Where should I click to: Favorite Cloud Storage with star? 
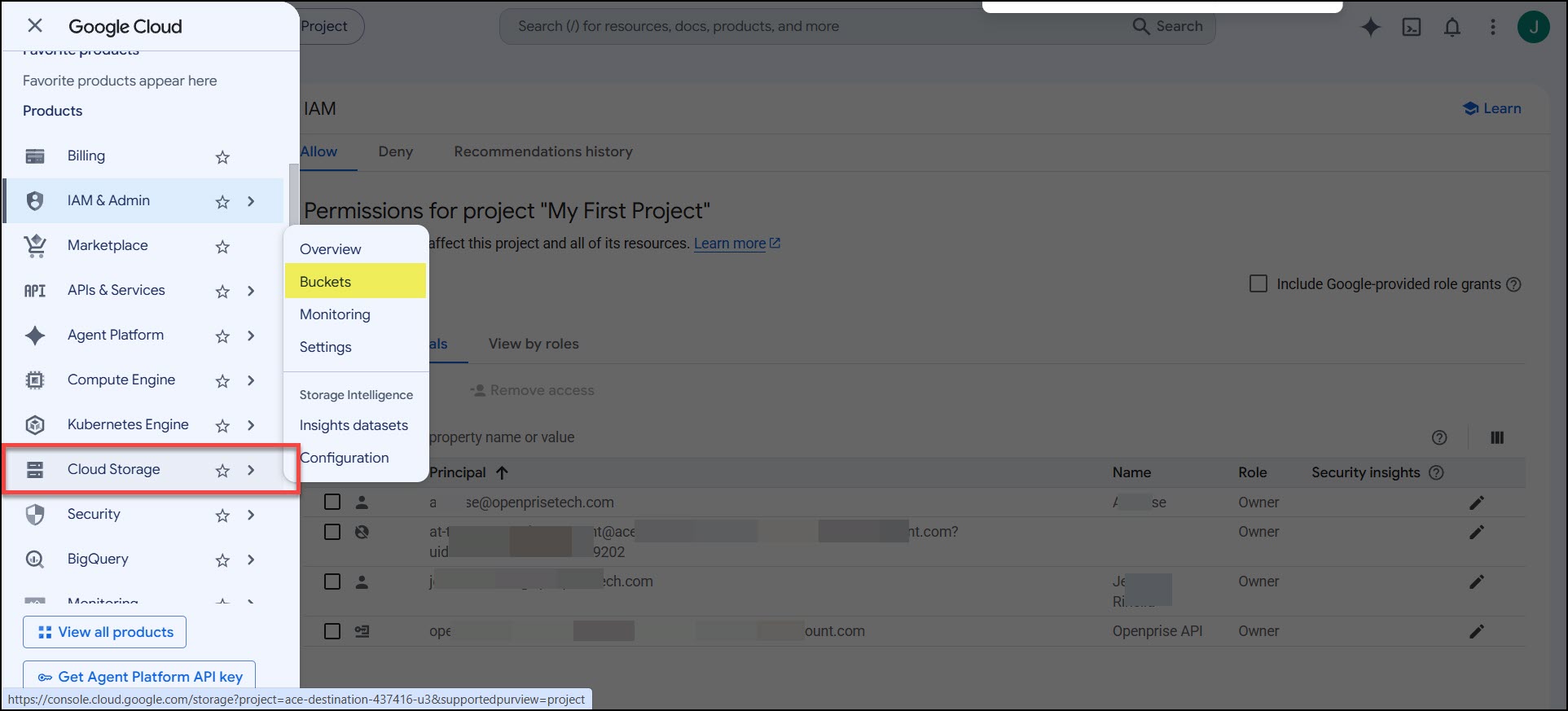point(222,471)
